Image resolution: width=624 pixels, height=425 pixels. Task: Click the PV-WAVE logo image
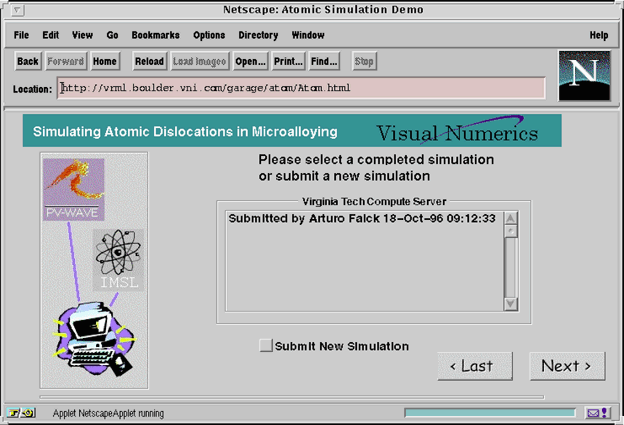(74, 189)
